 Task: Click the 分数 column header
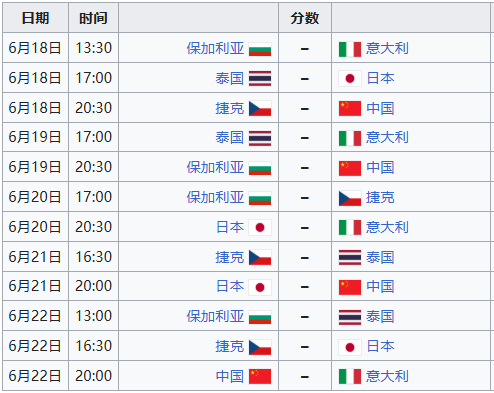[x=305, y=18]
